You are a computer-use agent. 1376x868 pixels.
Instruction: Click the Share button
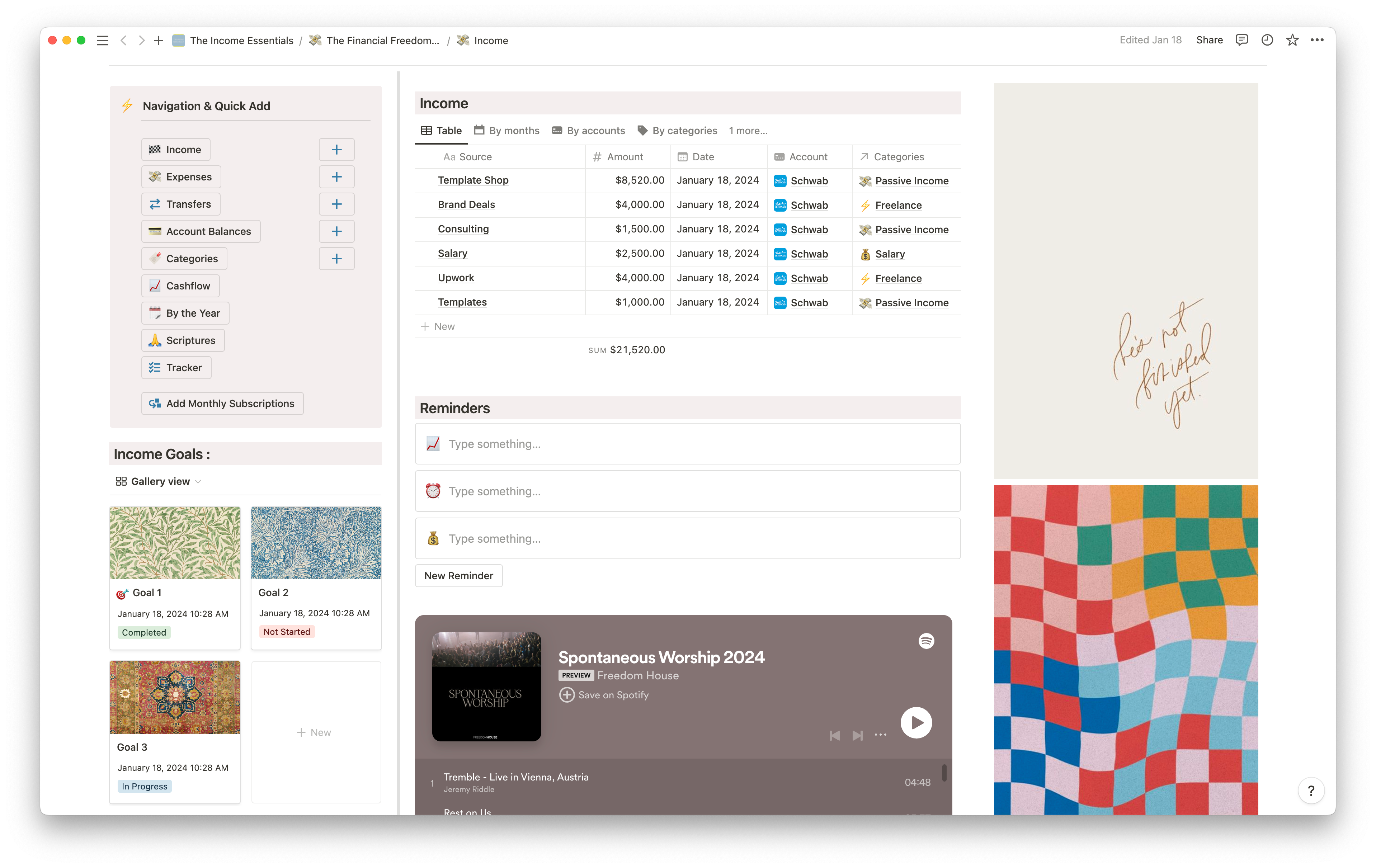(1209, 40)
